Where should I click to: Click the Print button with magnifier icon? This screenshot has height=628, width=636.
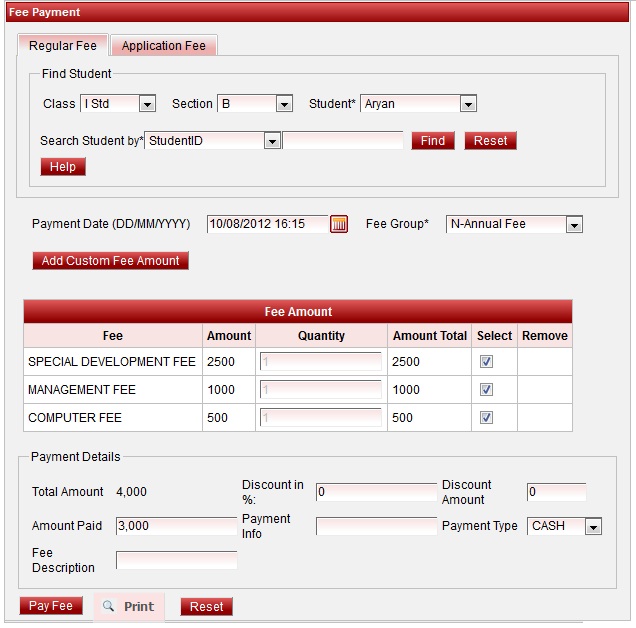[x=129, y=606]
